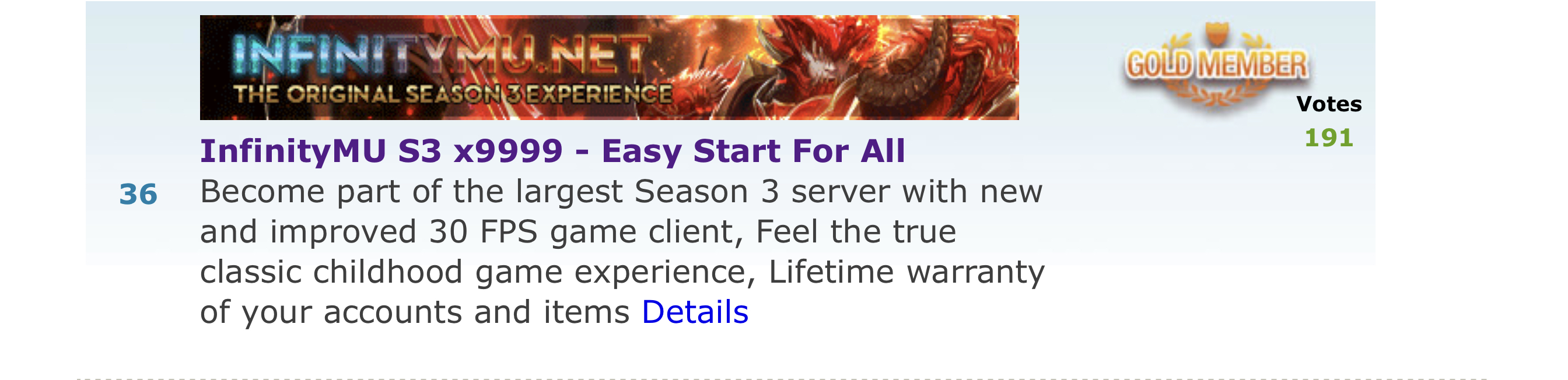
Task: Click 'x9999' in the server title
Action: [508, 152]
